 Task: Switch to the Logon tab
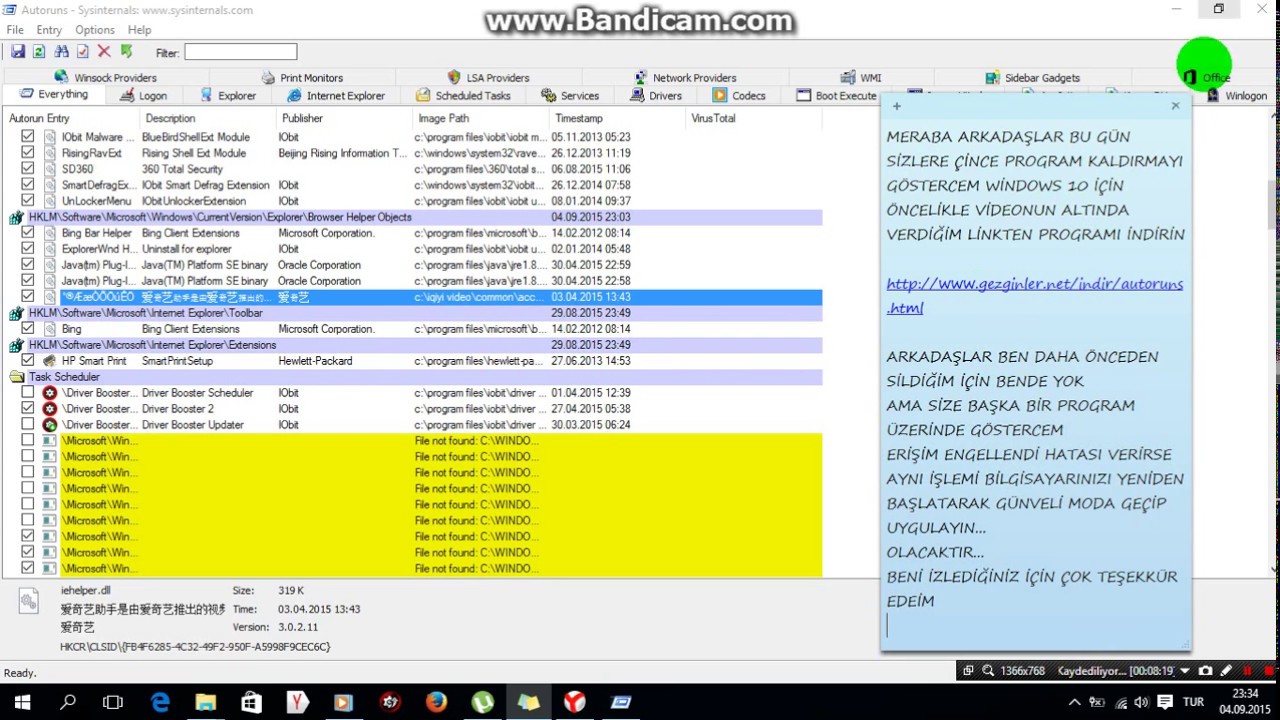tap(144, 96)
